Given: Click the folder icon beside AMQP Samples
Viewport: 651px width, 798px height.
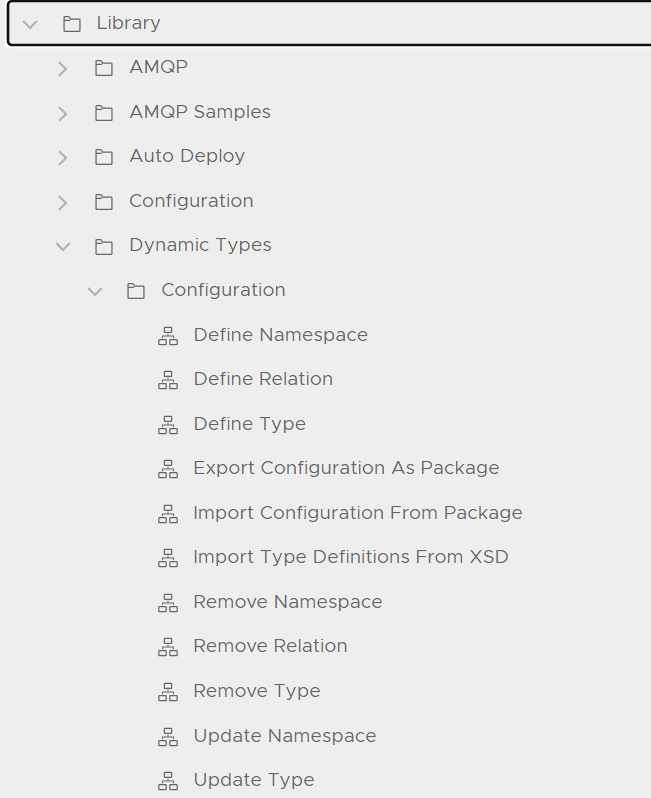Looking at the screenshot, I should [x=104, y=113].
